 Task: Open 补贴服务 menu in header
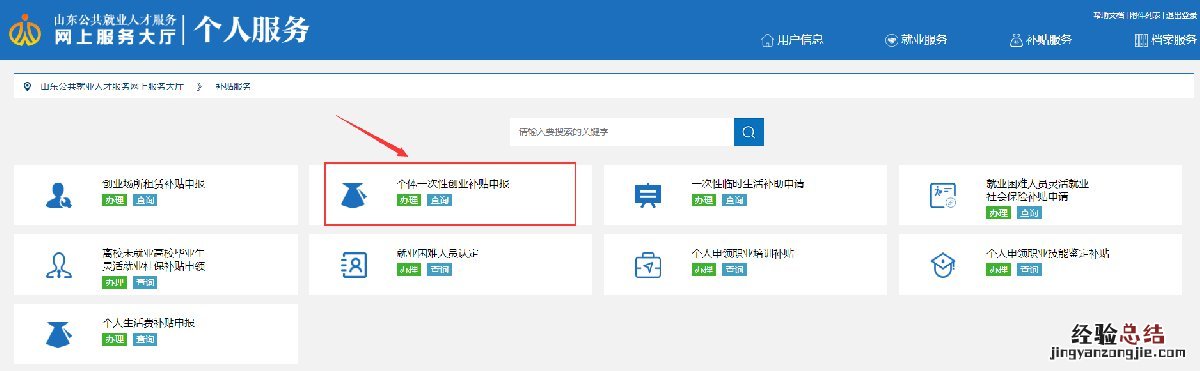click(1041, 40)
